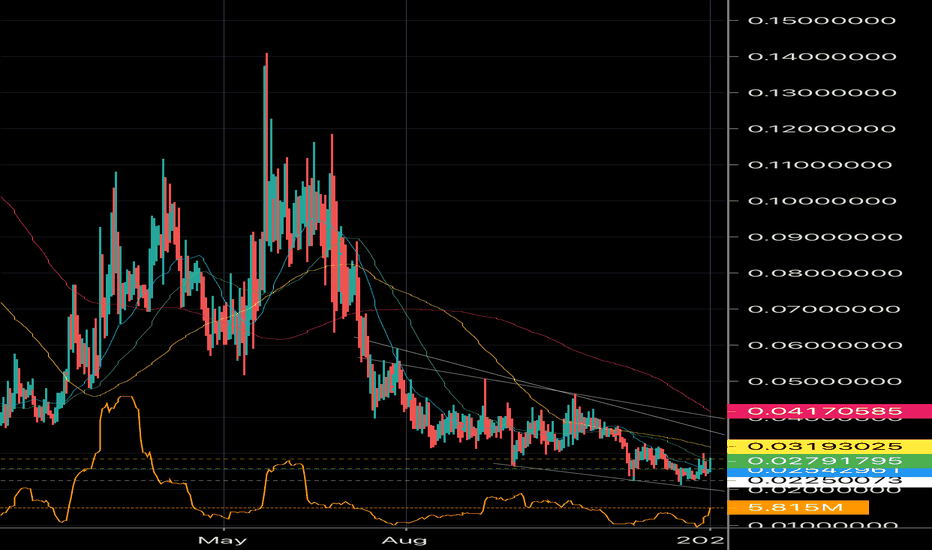Click the yellow 0.03193025 price tag
The width and height of the screenshot is (932, 550).
pos(830,446)
